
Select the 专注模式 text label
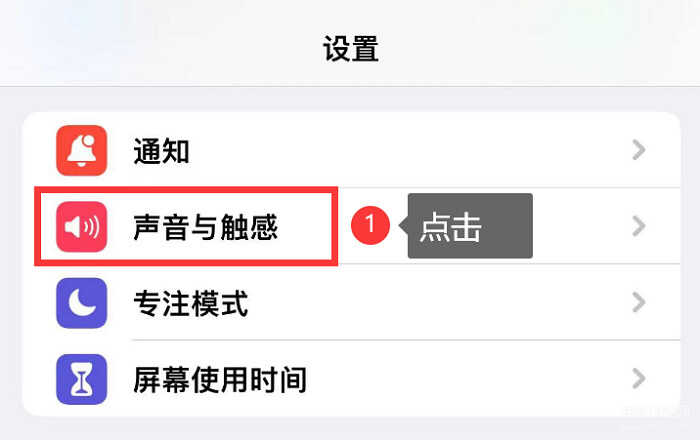coord(191,303)
